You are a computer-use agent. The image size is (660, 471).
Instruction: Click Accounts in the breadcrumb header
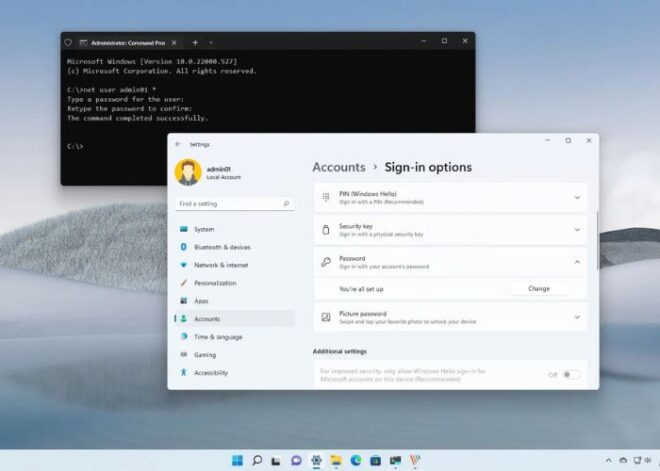(339, 167)
